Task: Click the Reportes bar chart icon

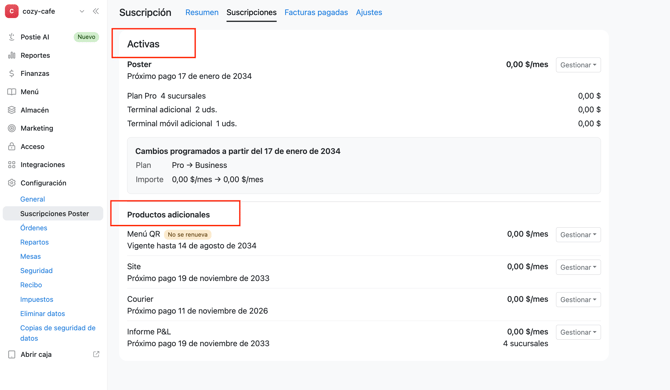Action: click(x=12, y=56)
